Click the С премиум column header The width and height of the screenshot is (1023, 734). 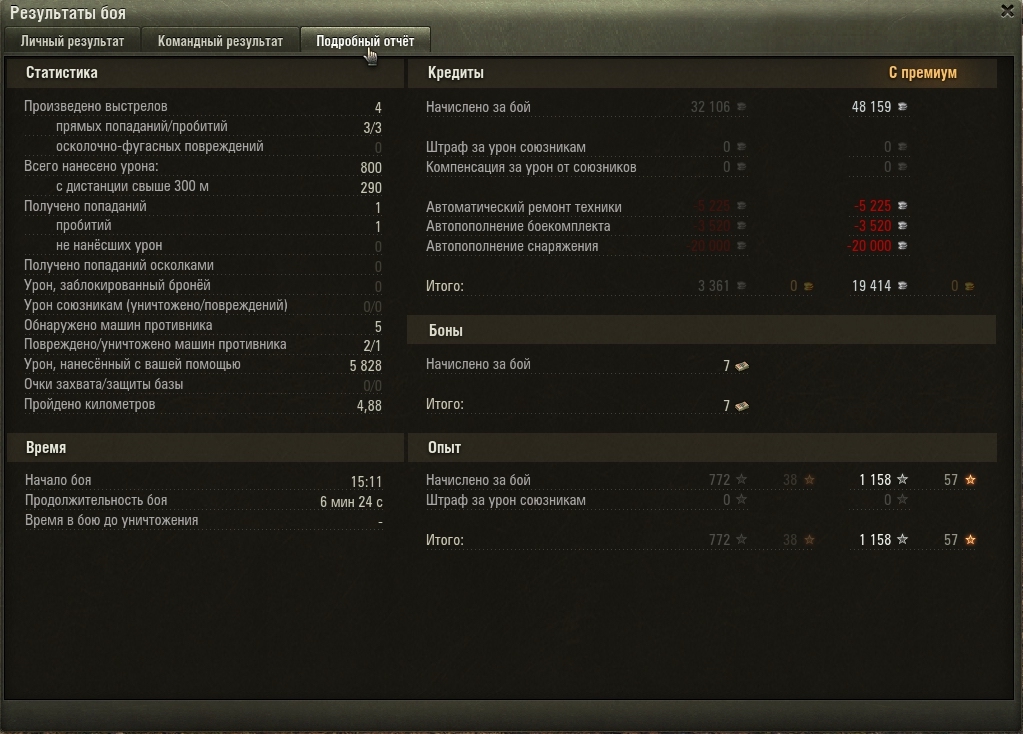tap(923, 72)
